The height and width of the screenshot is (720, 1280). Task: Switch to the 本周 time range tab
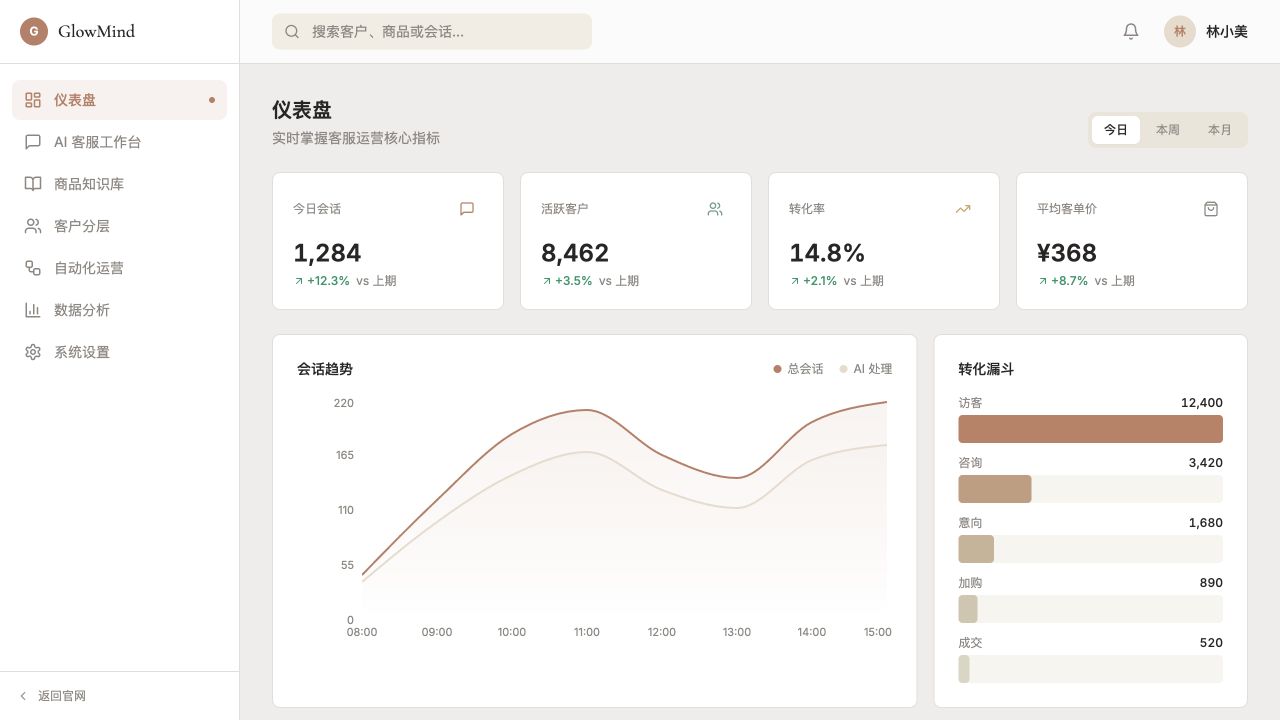1168,130
